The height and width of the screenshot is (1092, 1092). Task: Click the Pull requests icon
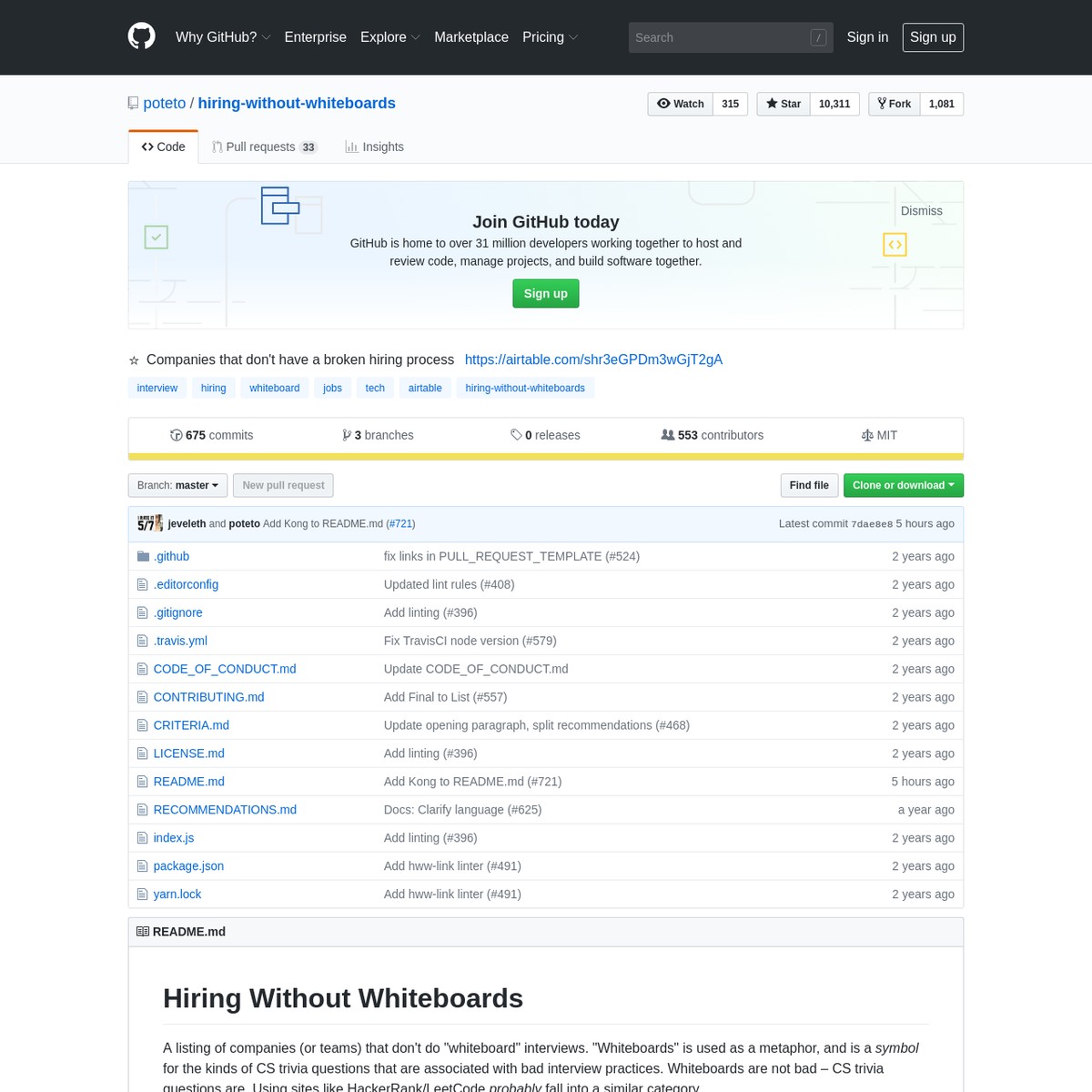click(217, 147)
